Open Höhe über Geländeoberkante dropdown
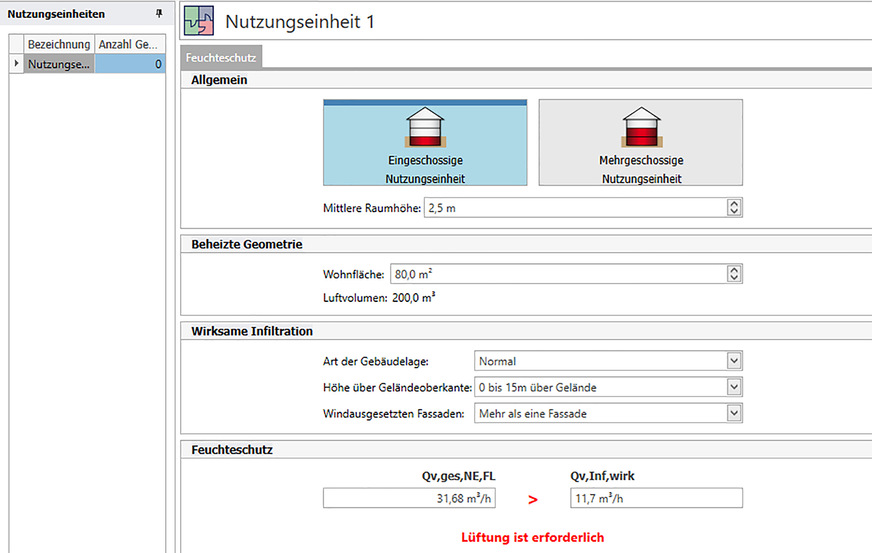Viewport: 872px width, 553px height. coord(734,387)
